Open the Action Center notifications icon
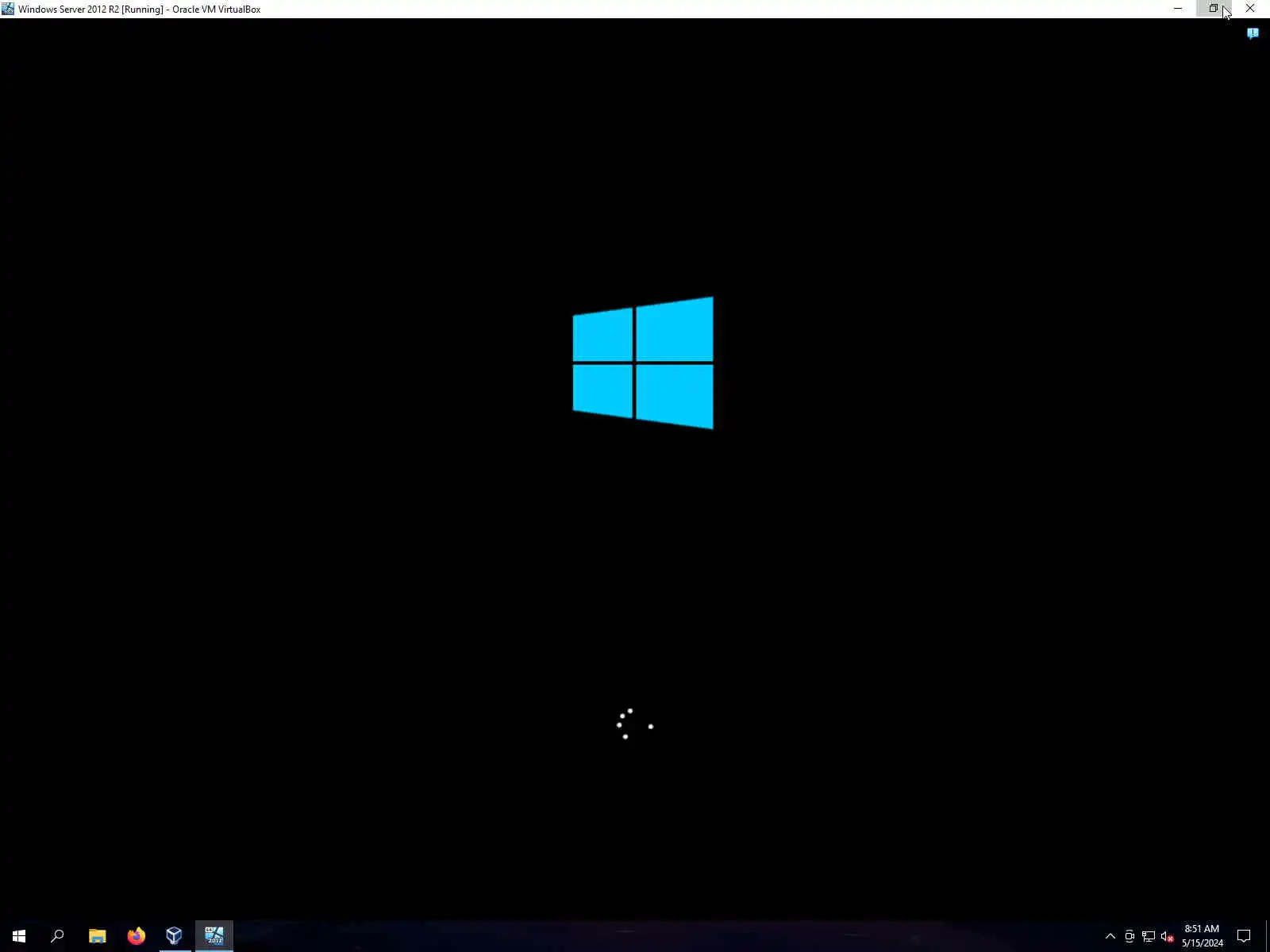The width and height of the screenshot is (1270, 952). (1244, 936)
